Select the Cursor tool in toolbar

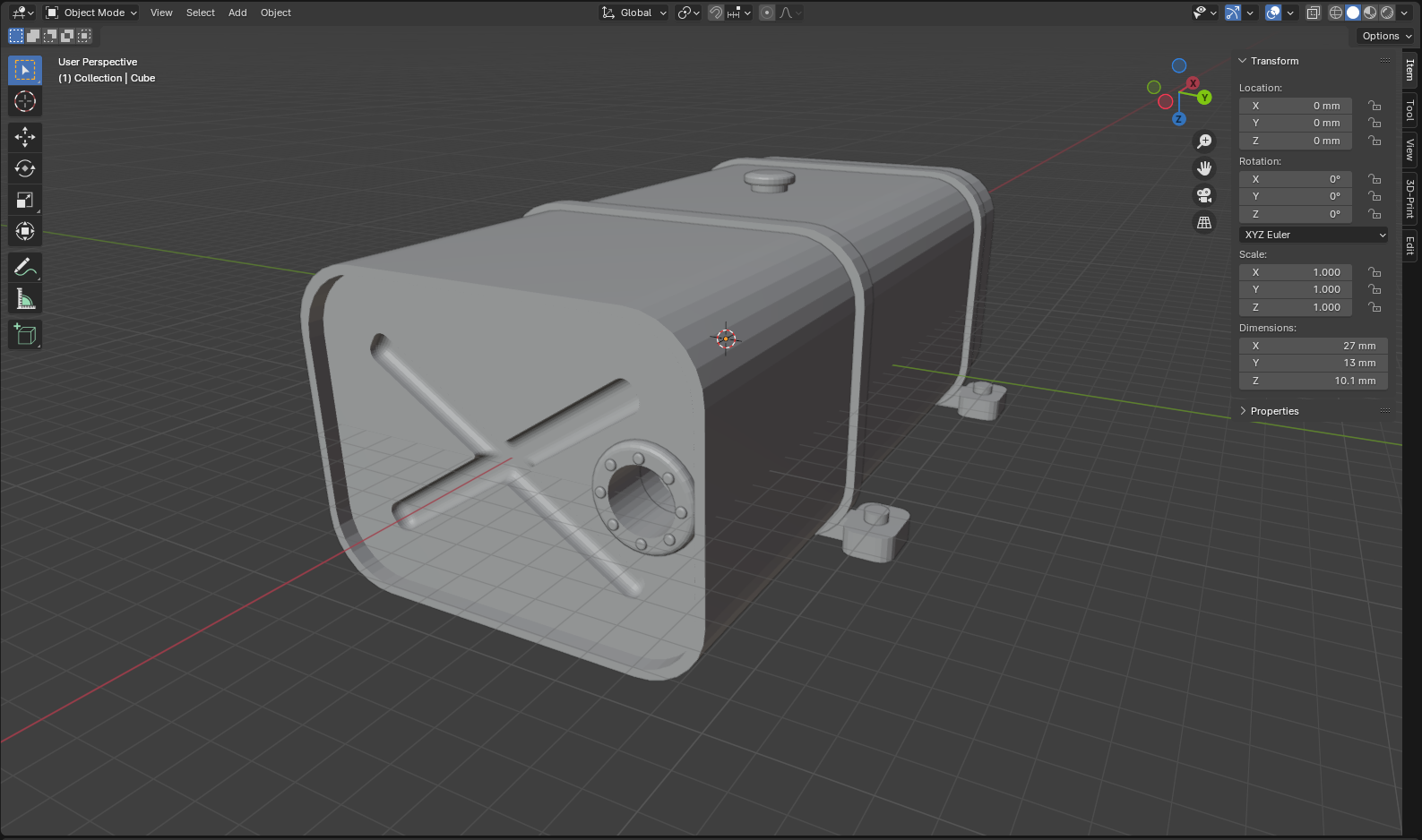pos(25,101)
